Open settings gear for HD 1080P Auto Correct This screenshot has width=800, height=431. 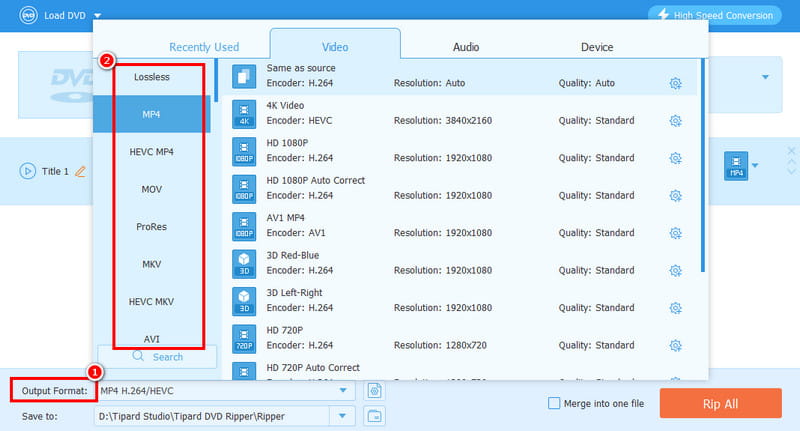[x=676, y=196]
